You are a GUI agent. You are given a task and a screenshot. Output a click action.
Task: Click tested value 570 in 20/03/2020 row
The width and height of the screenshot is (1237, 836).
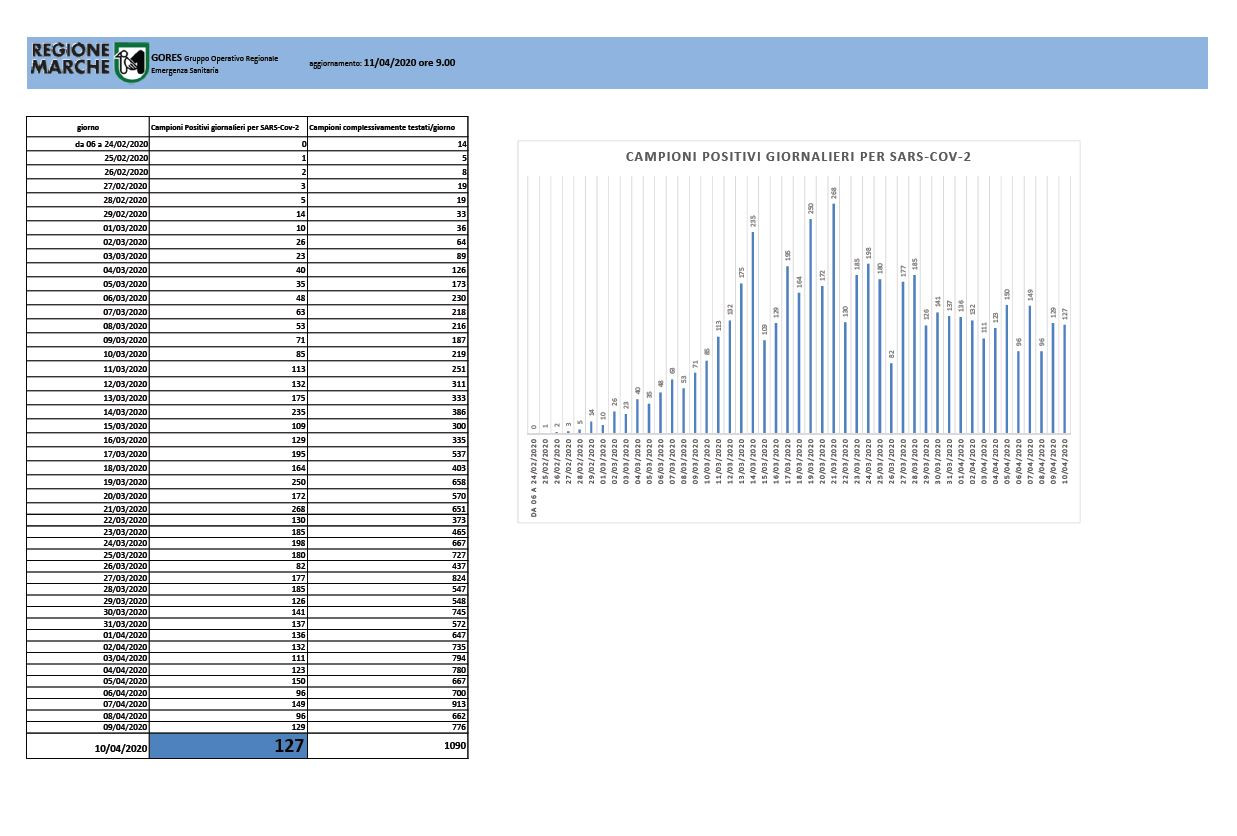(388, 495)
